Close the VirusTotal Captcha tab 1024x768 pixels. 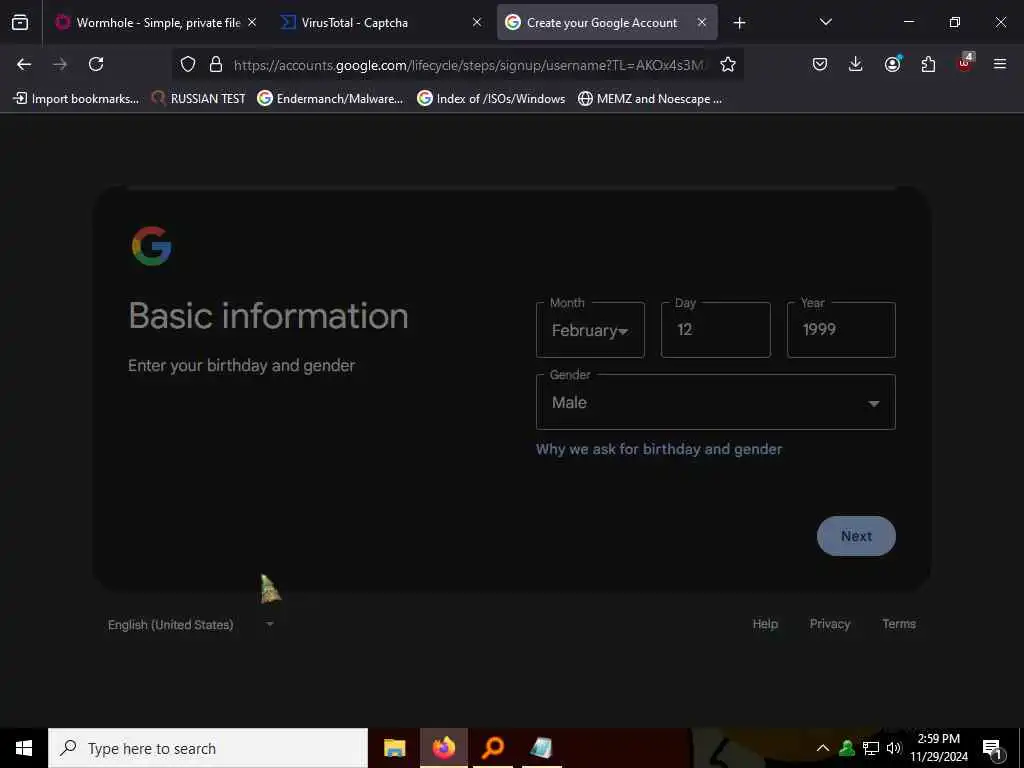(477, 22)
